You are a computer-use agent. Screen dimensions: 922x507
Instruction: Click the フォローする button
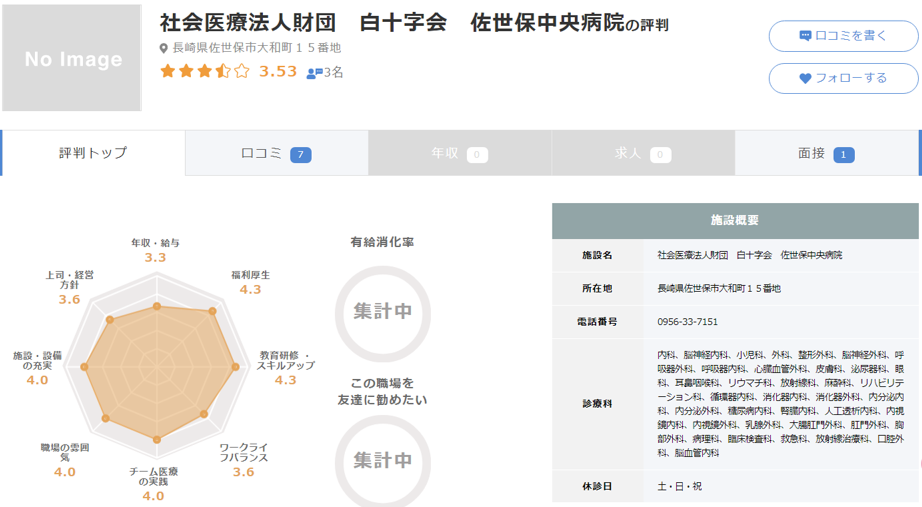[x=843, y=78]
